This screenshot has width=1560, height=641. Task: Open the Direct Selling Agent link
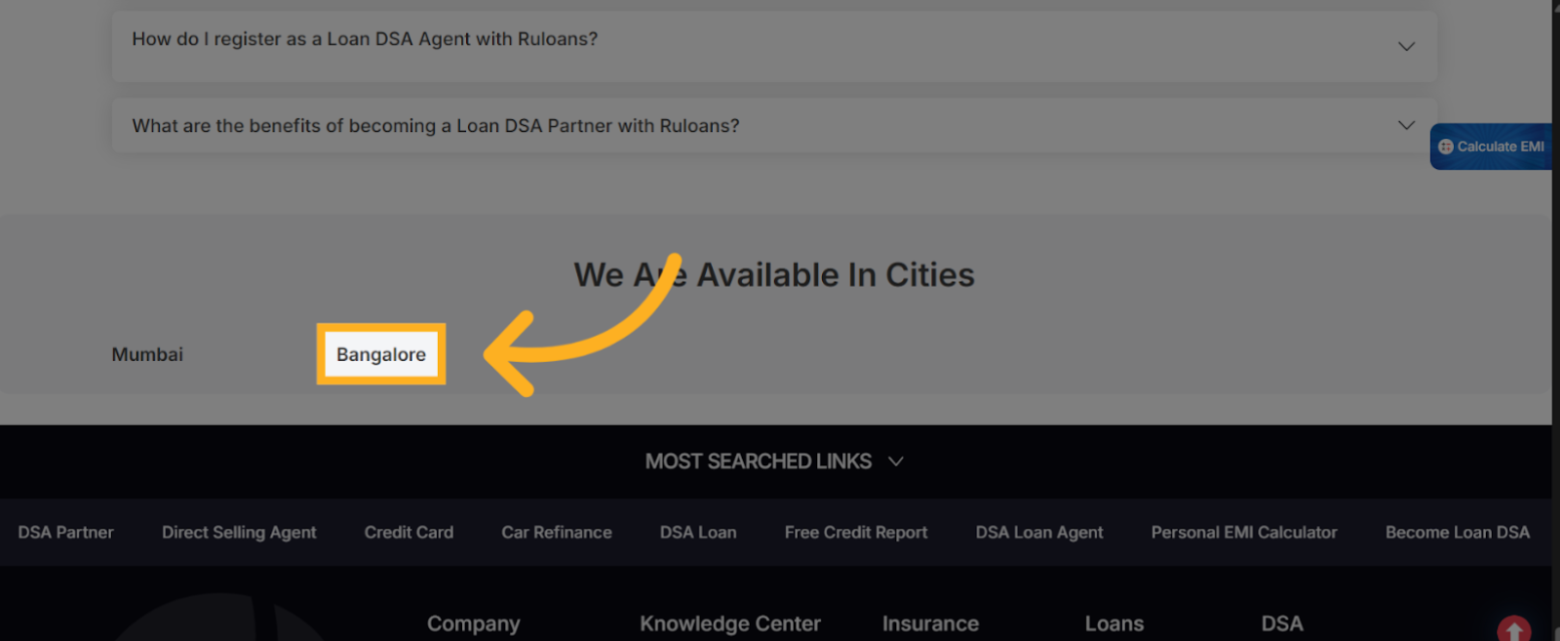(239, 532)
